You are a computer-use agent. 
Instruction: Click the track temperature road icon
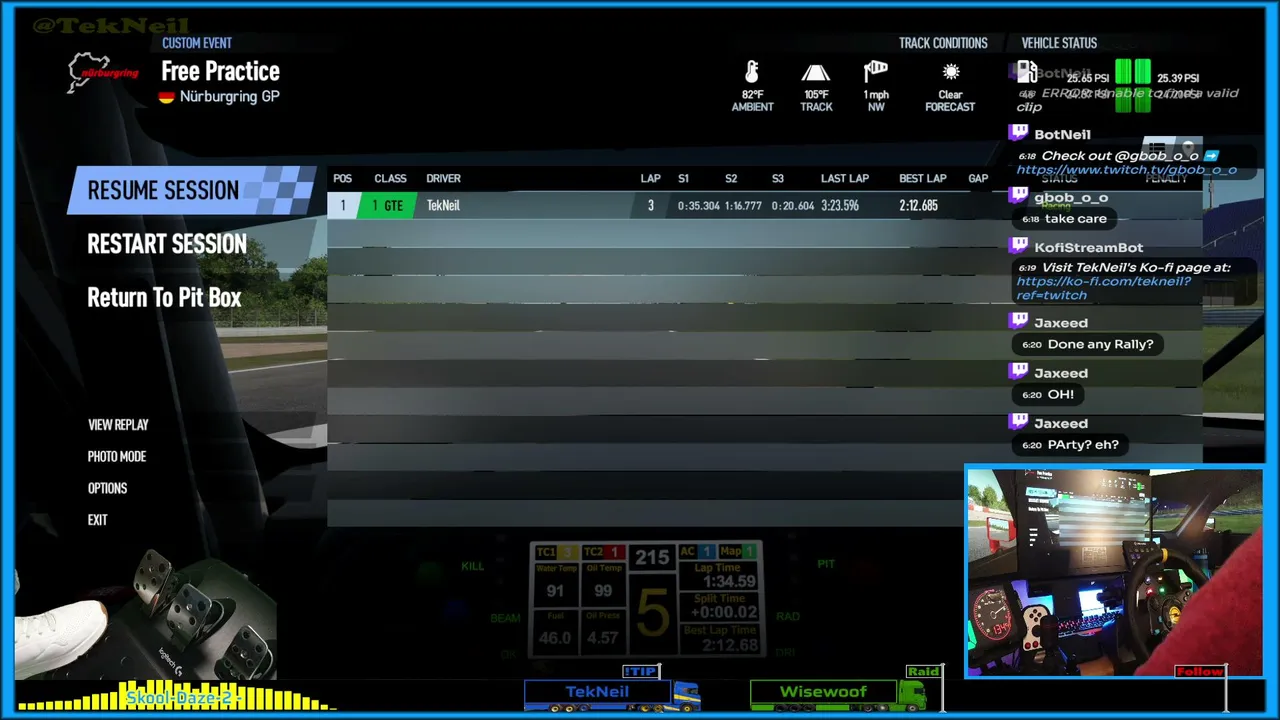click(816, 74)
